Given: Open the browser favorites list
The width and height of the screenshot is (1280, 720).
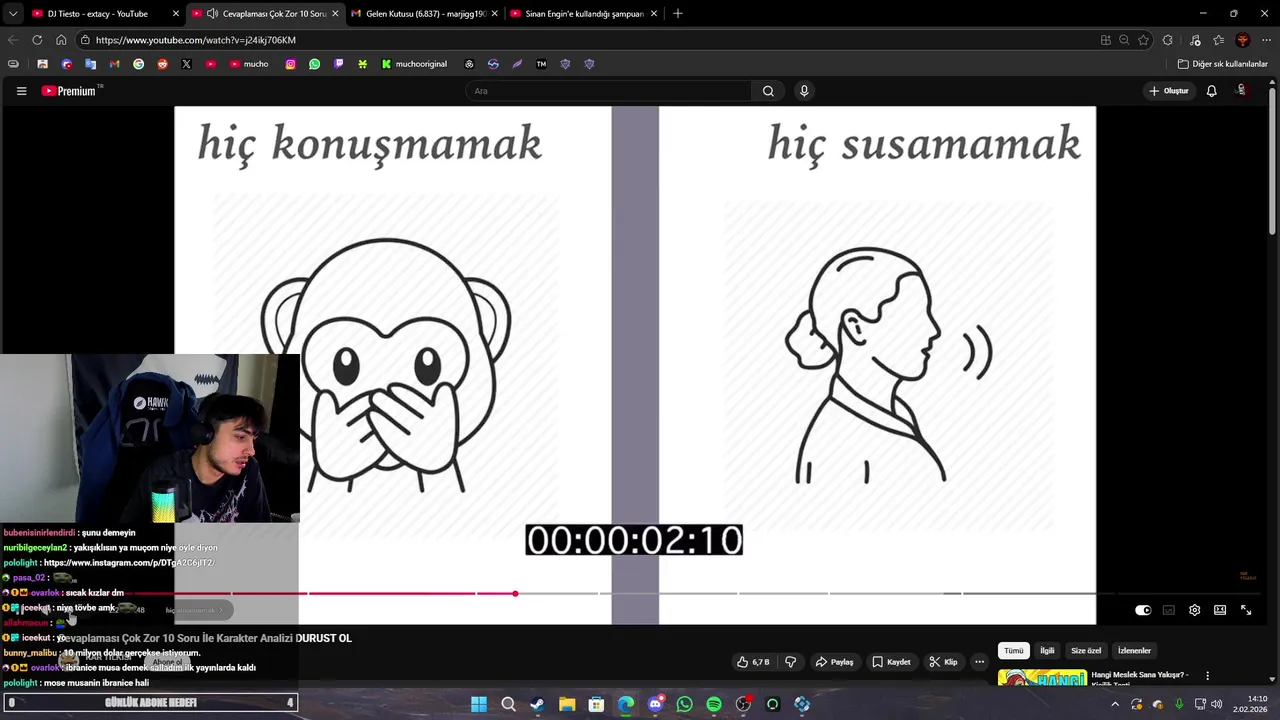Looking at the screenshot, I should 1218,40.
